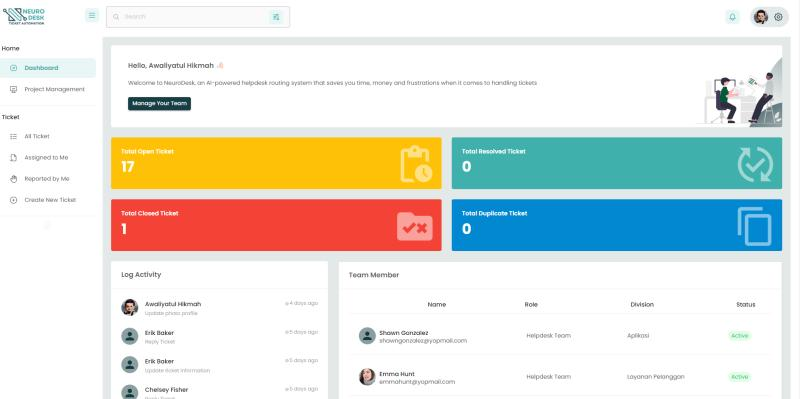Toggle the sidebar hamburger menu button
Image resolution: width=800 pixels, height=399 pixels.
92,16
